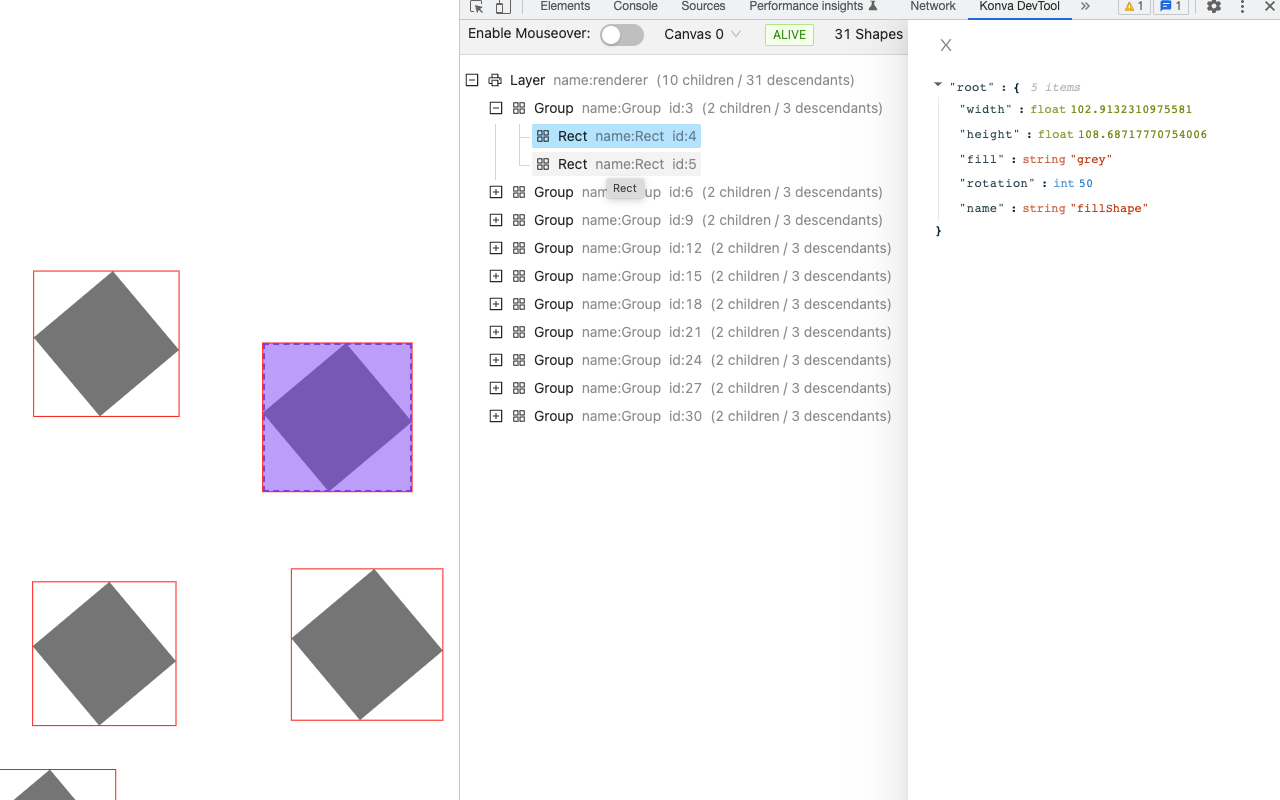1280x800 pixels.
Task: Switch to the Network tab
Action: click(933, 7)
